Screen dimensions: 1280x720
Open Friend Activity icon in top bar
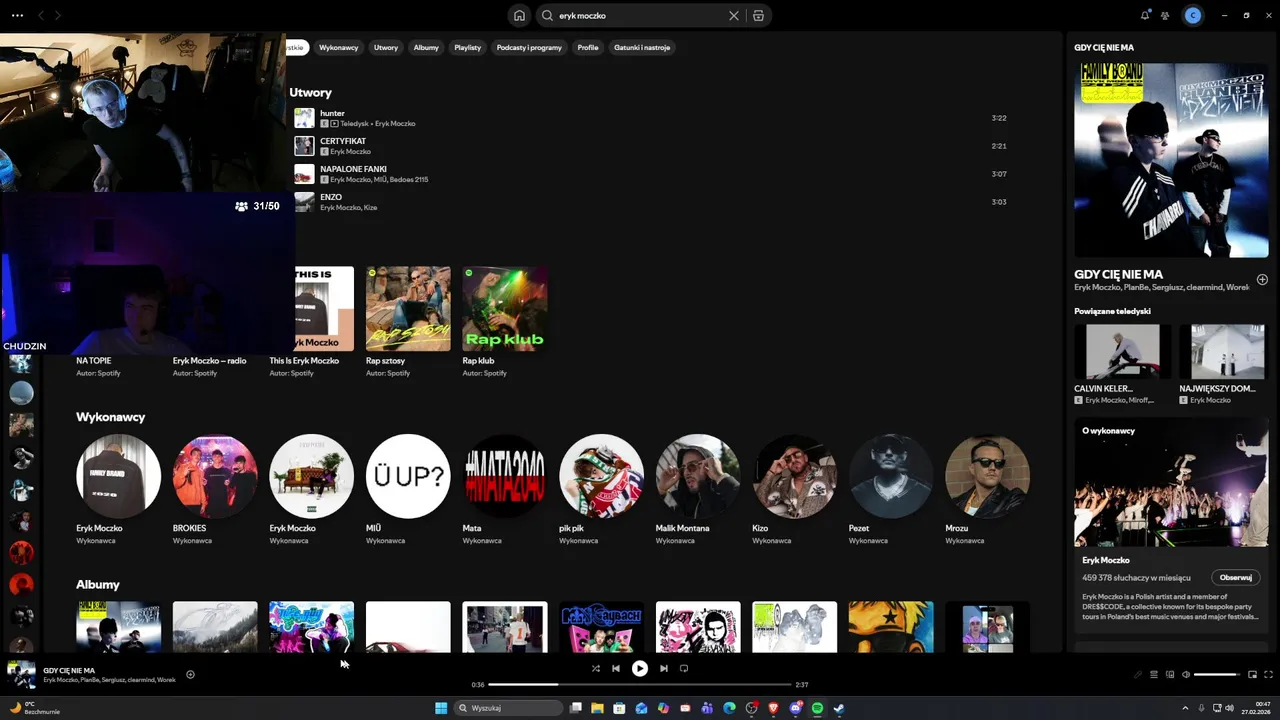point(1165,16)
